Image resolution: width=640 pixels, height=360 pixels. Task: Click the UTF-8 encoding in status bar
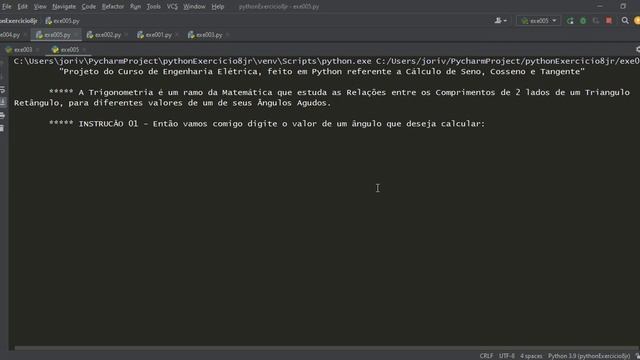pyautogui.click(x=507, y=356)
